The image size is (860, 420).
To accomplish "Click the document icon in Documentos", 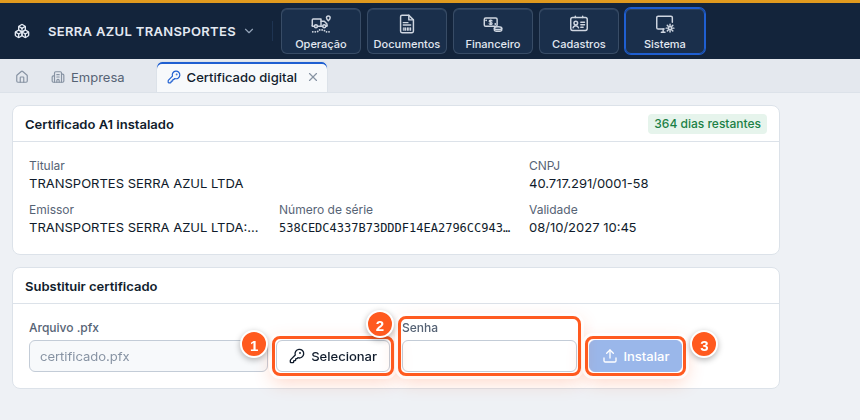I will (407, 24).
